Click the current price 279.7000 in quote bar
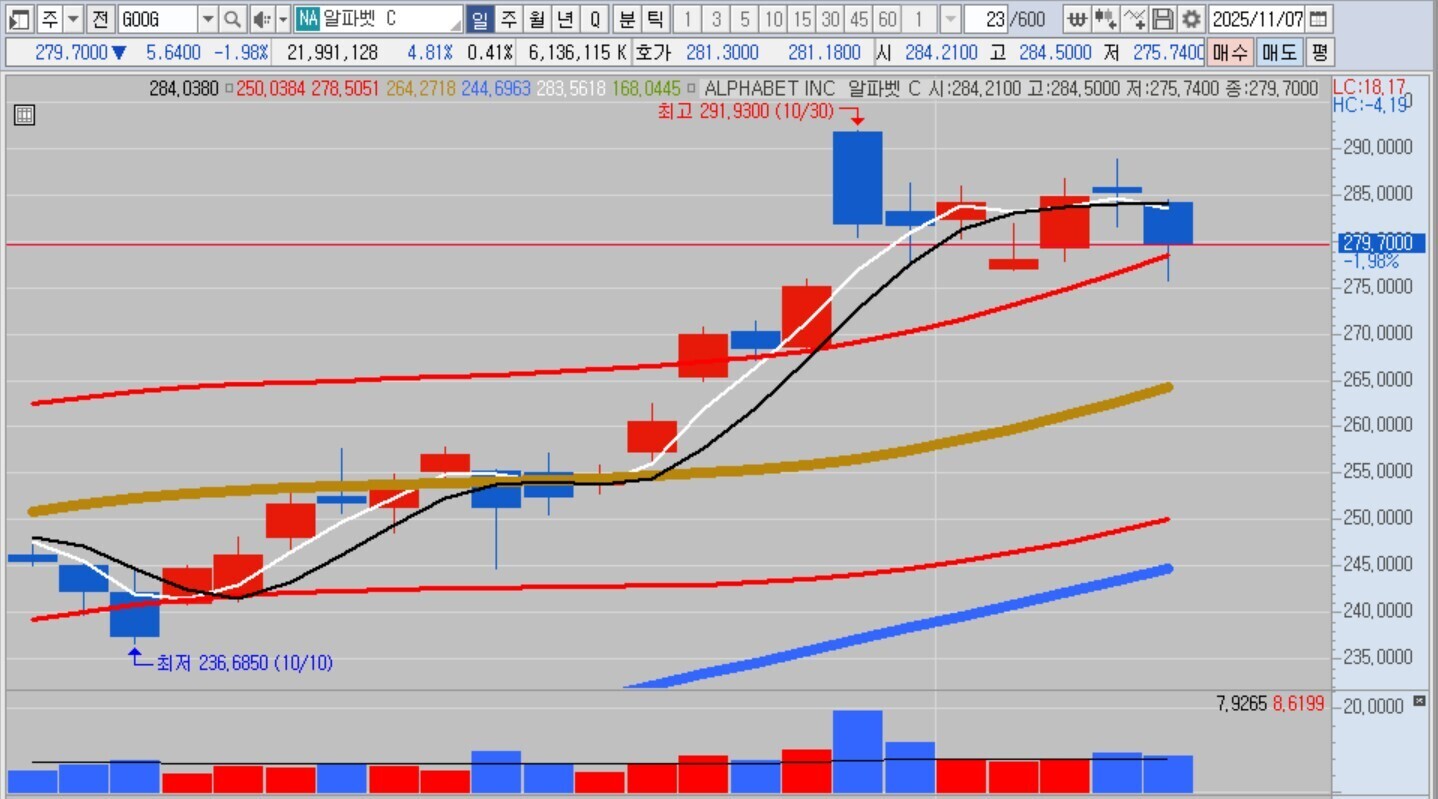The width and height of the screenshot is (1438, 799). [x=70, y=52]
